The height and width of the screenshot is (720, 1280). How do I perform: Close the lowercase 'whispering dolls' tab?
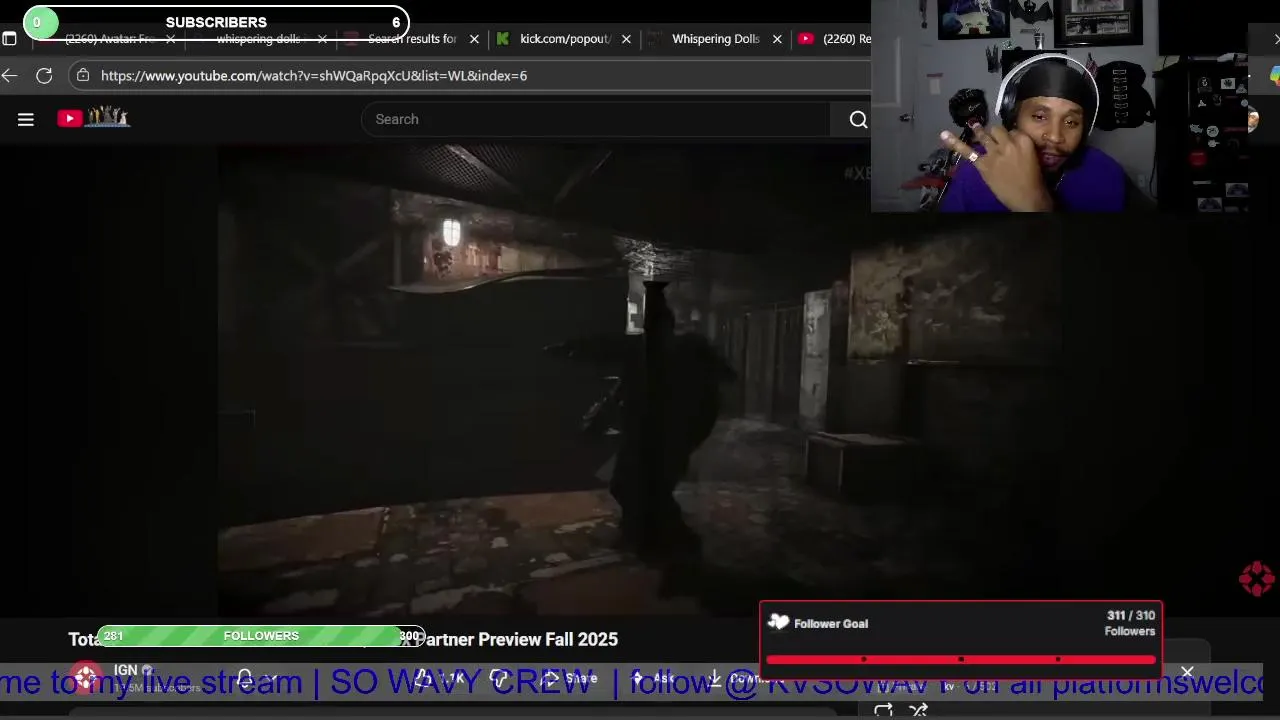pyautogui.click(x=322, y=39)
